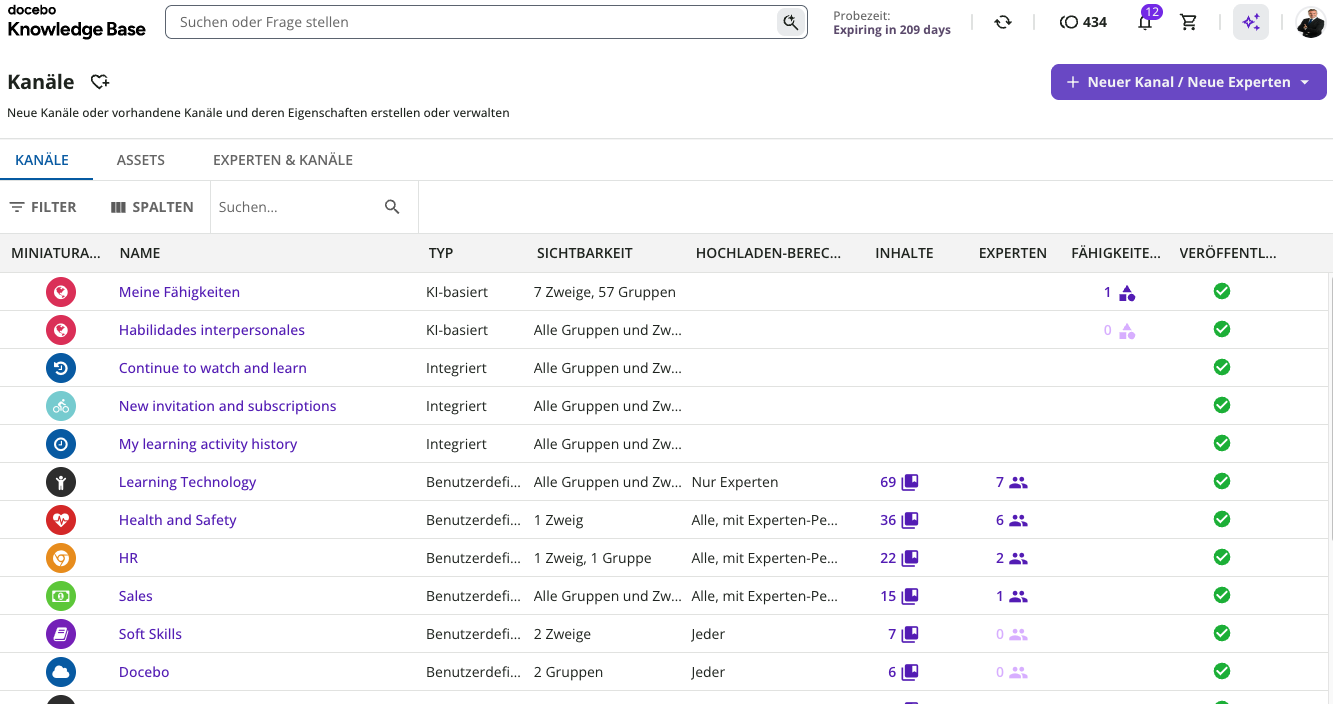Viewport: 1333px width, 704px height.
Task: Click the search magnifier in the top bar
Action: 791,22
